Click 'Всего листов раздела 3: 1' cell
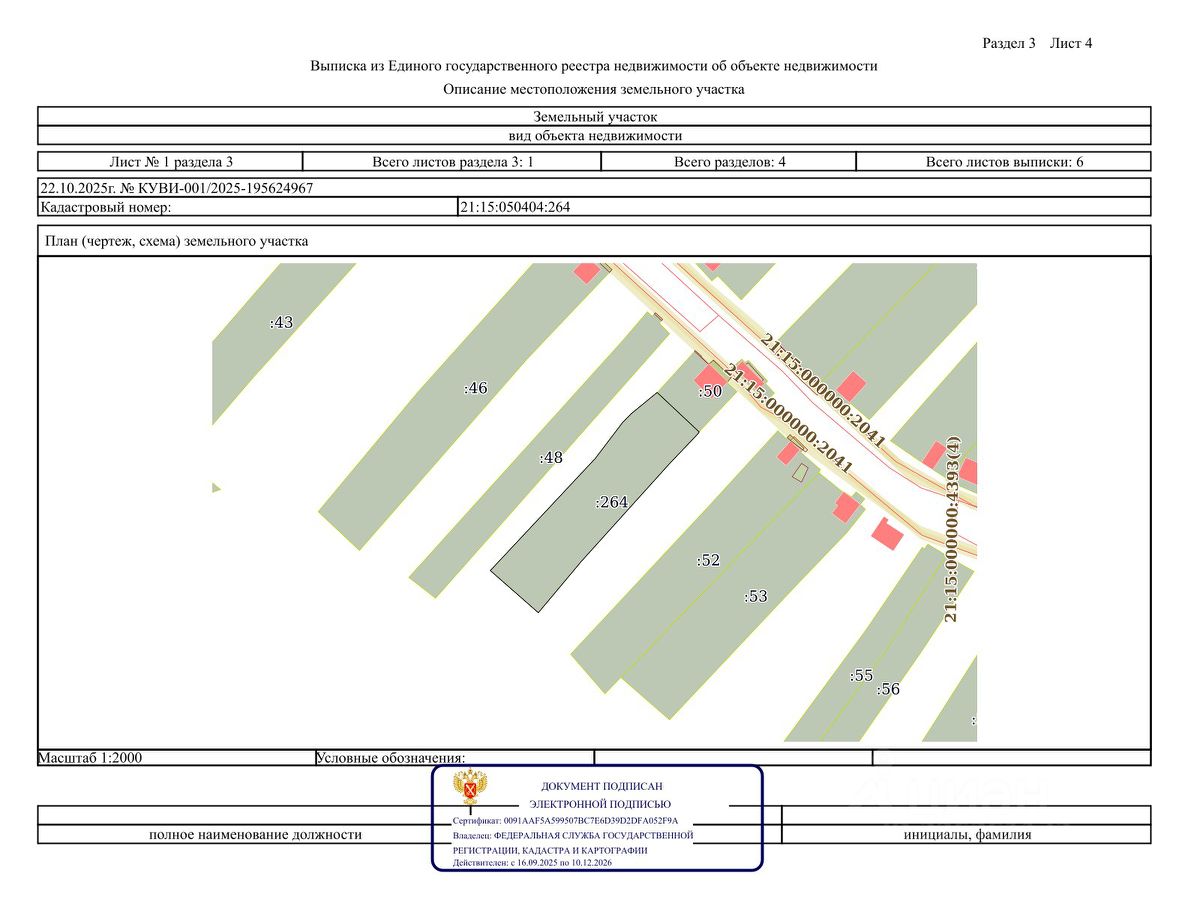This screenshot has height=918, width=1188. (x=452, y=161)
